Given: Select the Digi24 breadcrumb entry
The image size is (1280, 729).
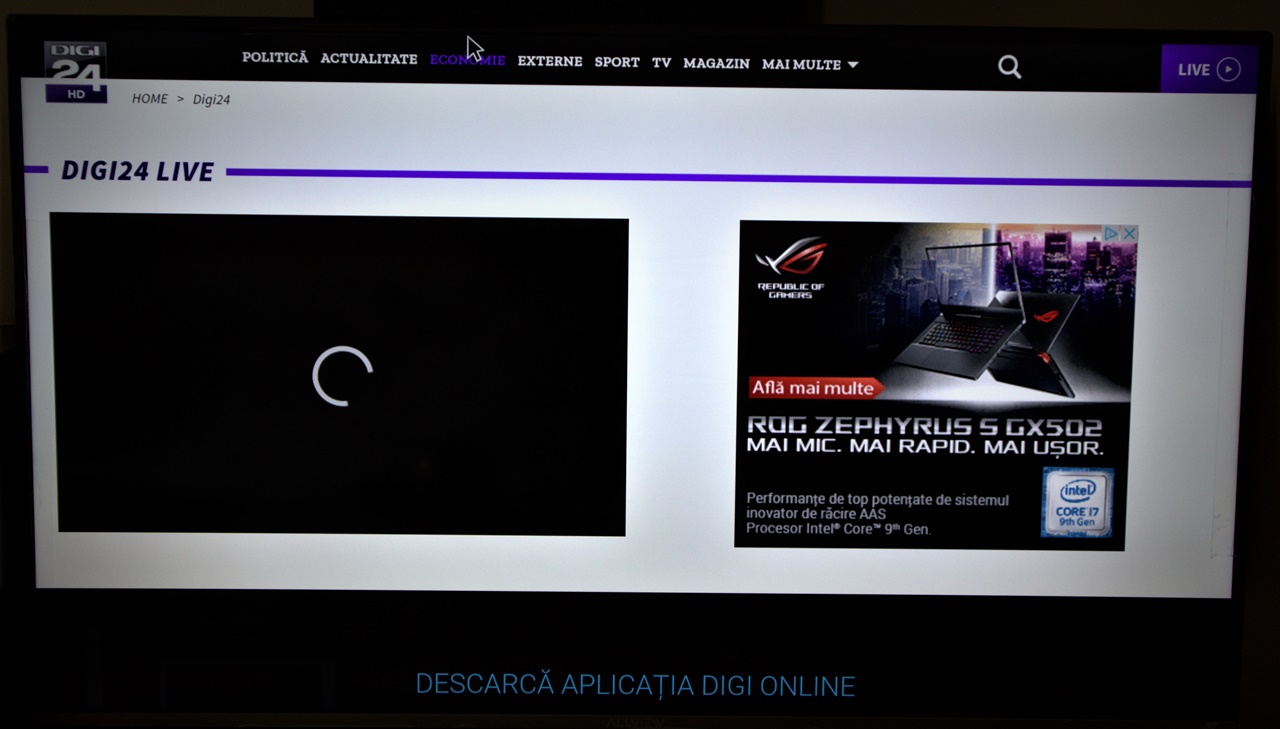Looking at the screenshot, I should (211, 99).
